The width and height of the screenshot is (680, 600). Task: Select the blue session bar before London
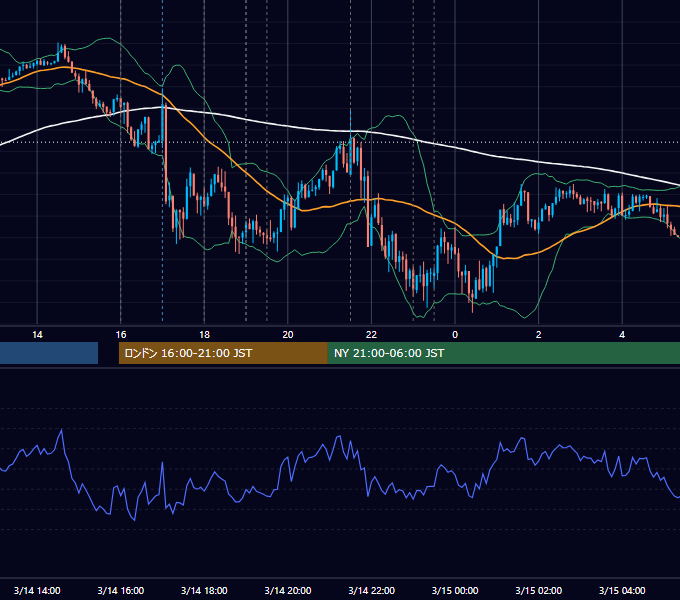tap(49, 353)
